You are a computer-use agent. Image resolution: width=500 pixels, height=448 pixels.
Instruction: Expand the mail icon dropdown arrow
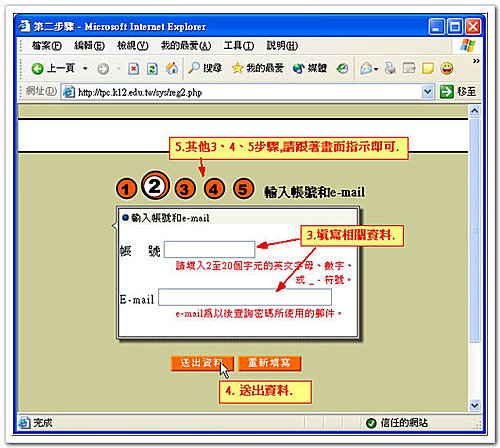[x=376, y=69]
